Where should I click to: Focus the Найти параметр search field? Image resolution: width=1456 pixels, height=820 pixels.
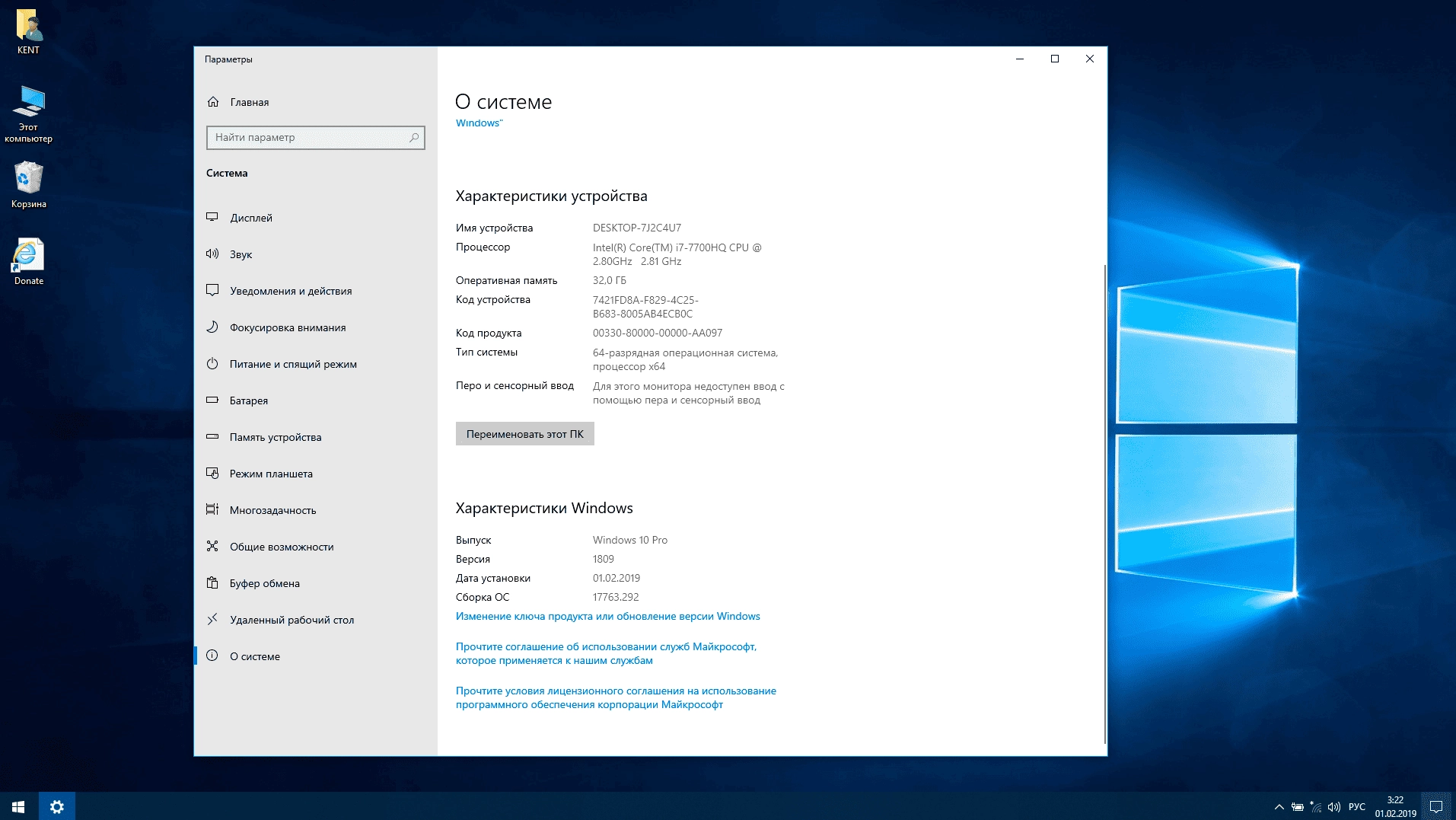click(315, 138)
